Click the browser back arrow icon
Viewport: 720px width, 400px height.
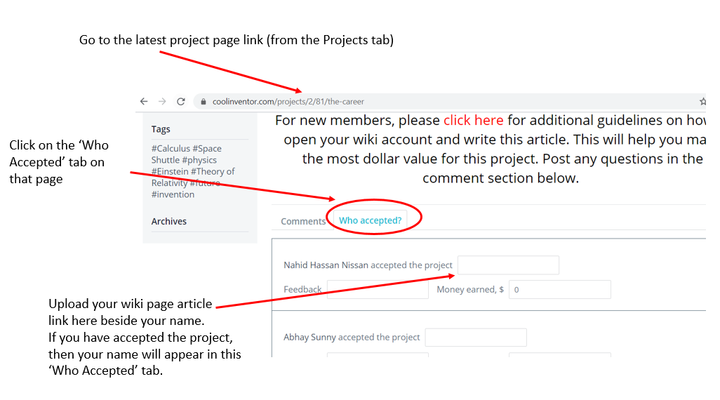pos(144,101)
